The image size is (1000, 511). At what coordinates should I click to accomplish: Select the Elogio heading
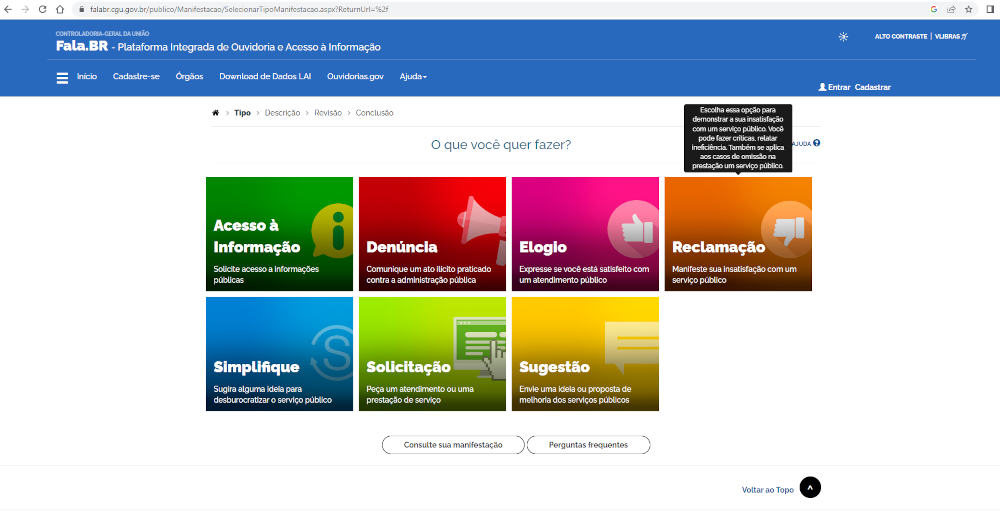point(543,248)
